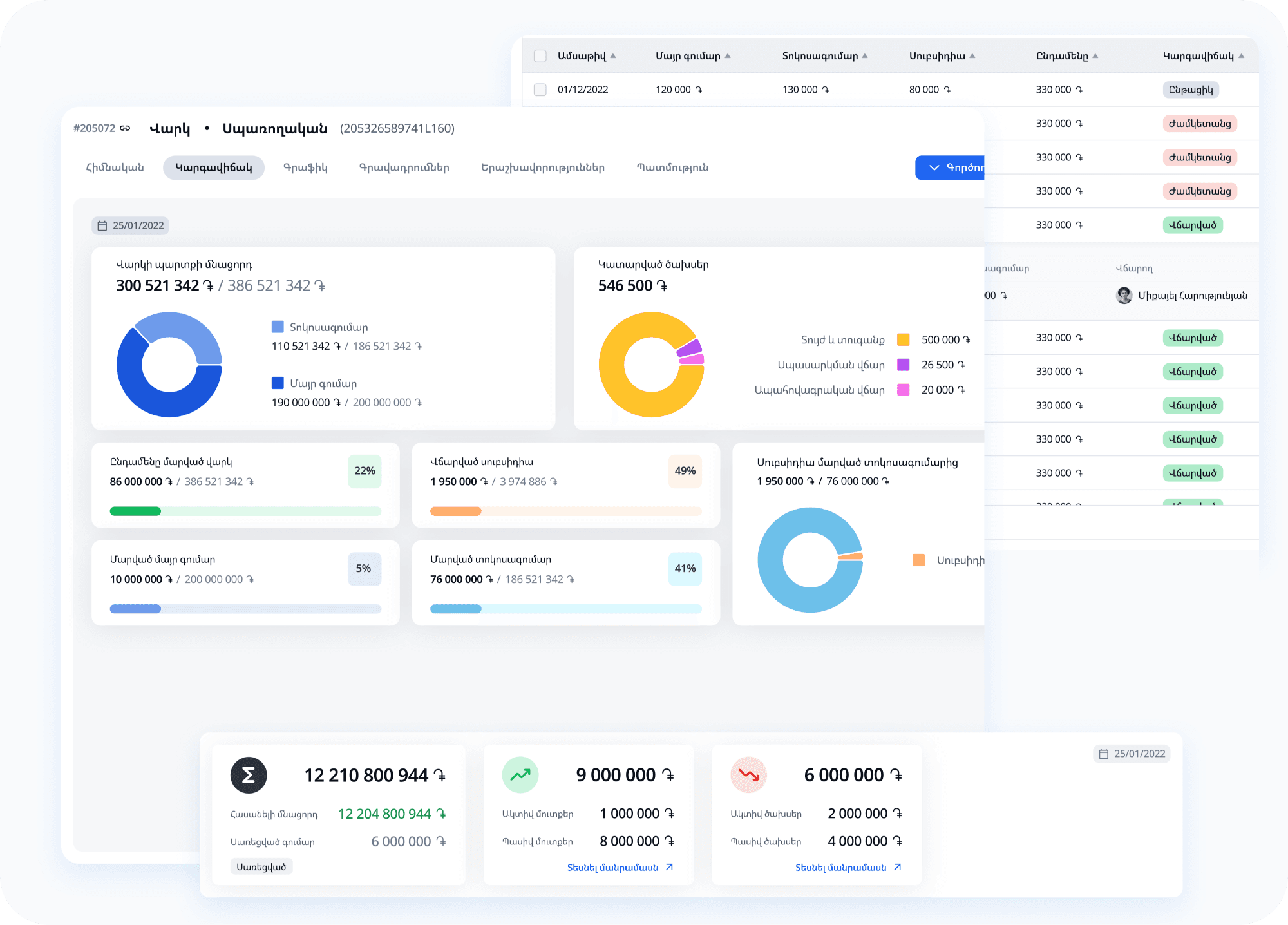The width and height of the screenshot is (1288, 925).
Task: Open the blue Գործողություններ dropdown button
Action: click(950, 167)
